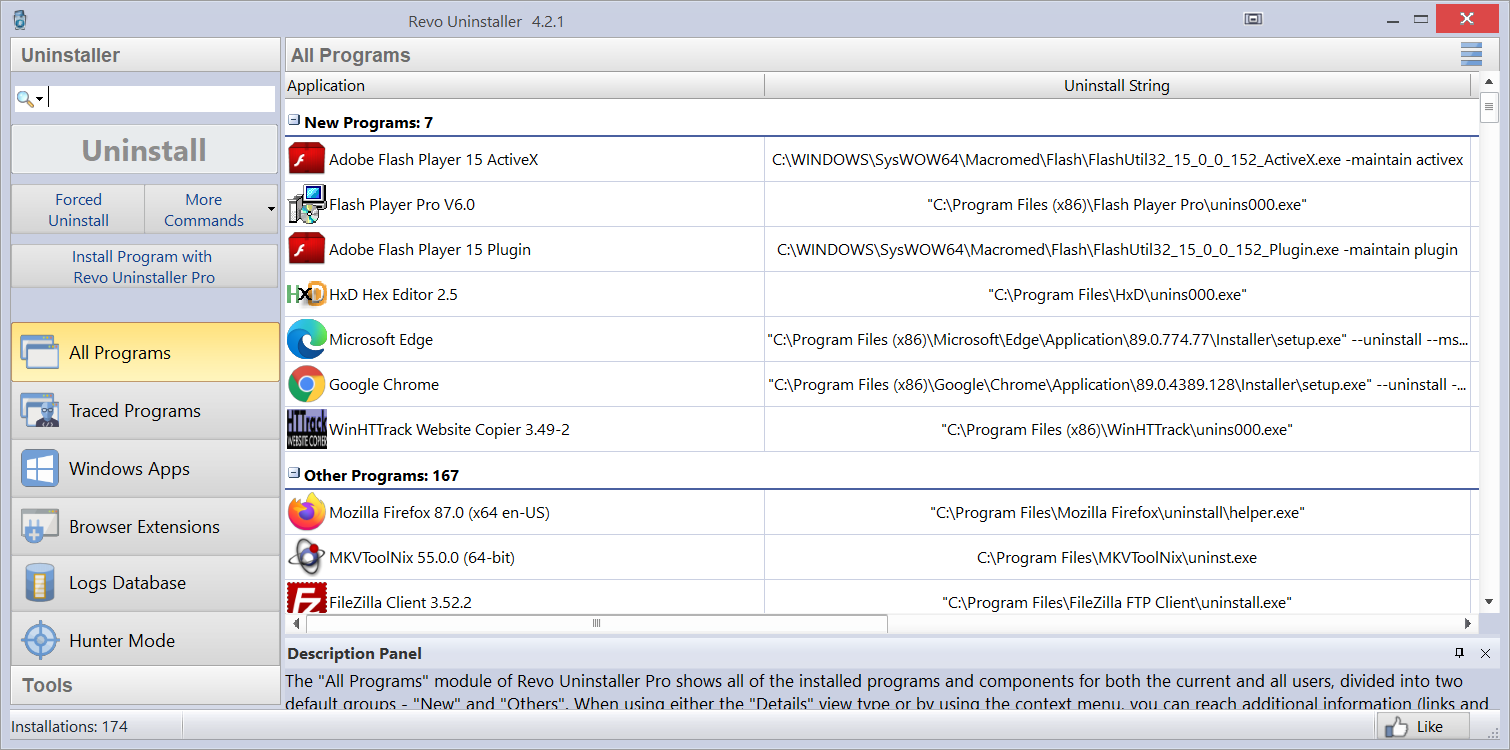Switch to Windows Apps section
The image size is (1510, 750).
pyautogui.click(x=145, y=469)
